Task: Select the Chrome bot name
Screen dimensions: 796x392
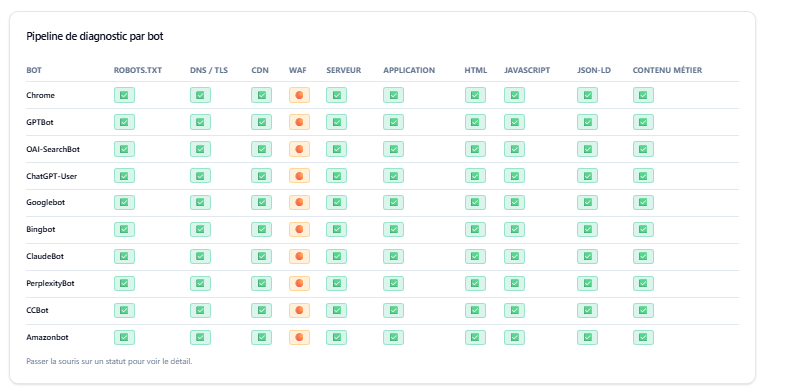Action: click(41, 95)
